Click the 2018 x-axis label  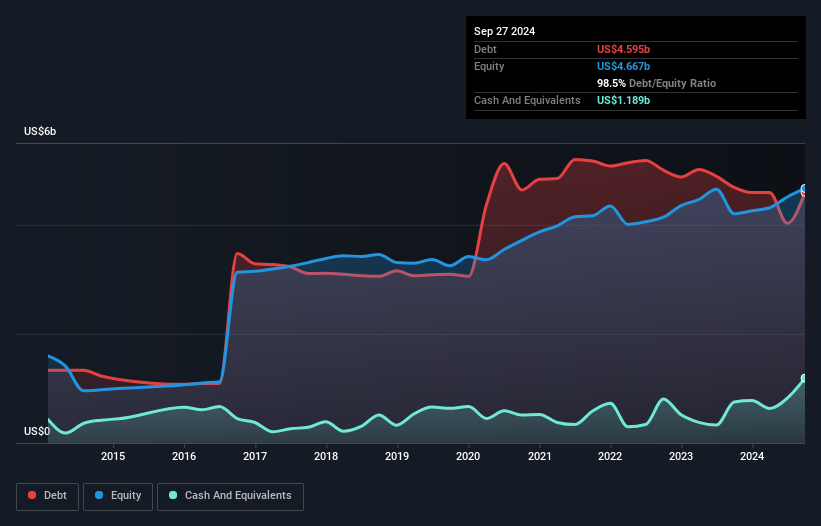click(326, 456)
